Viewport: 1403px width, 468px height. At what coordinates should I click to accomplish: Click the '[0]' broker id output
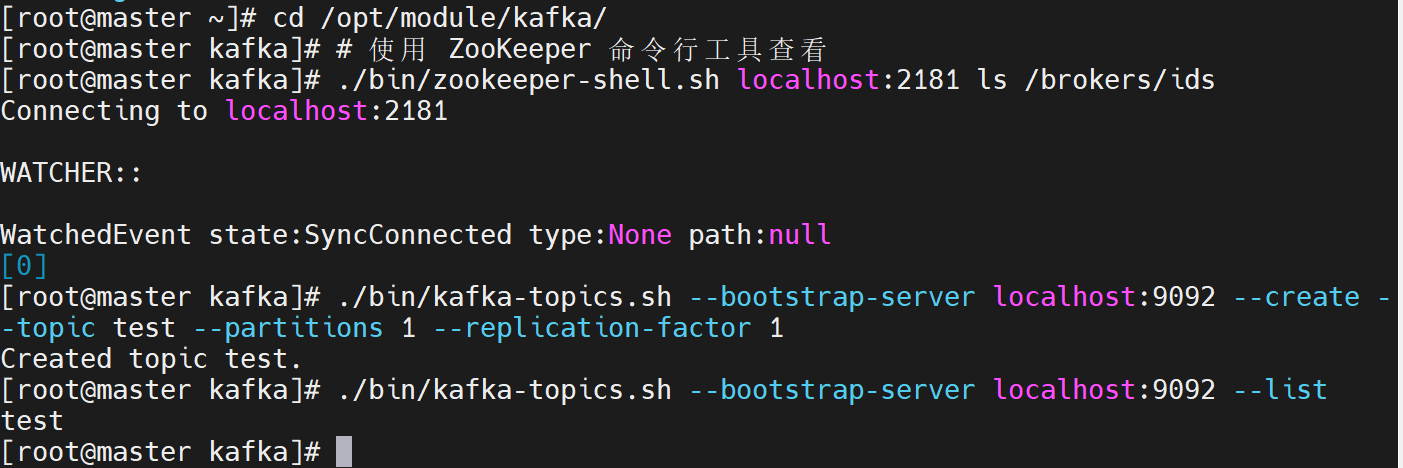pyautogui.click(x=24, y=266)
